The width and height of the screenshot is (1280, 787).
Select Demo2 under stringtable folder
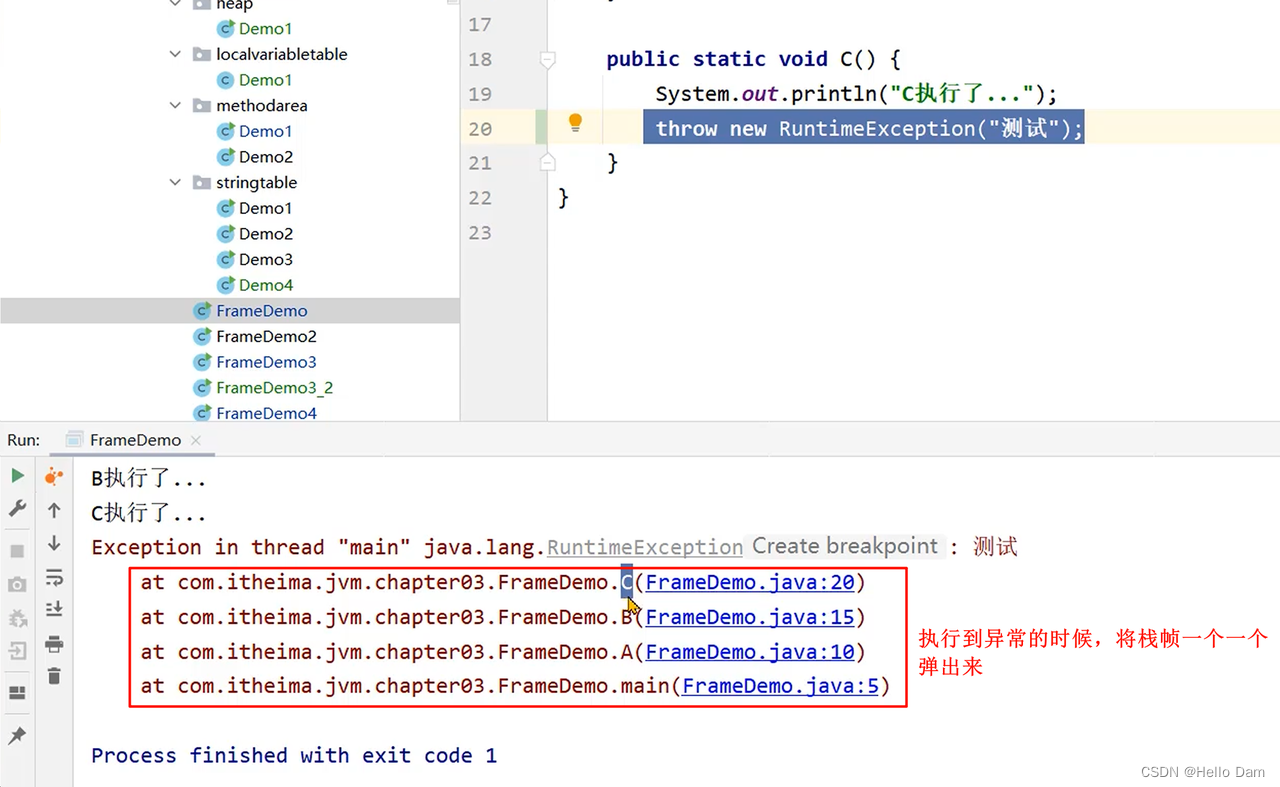pos(265,234)
